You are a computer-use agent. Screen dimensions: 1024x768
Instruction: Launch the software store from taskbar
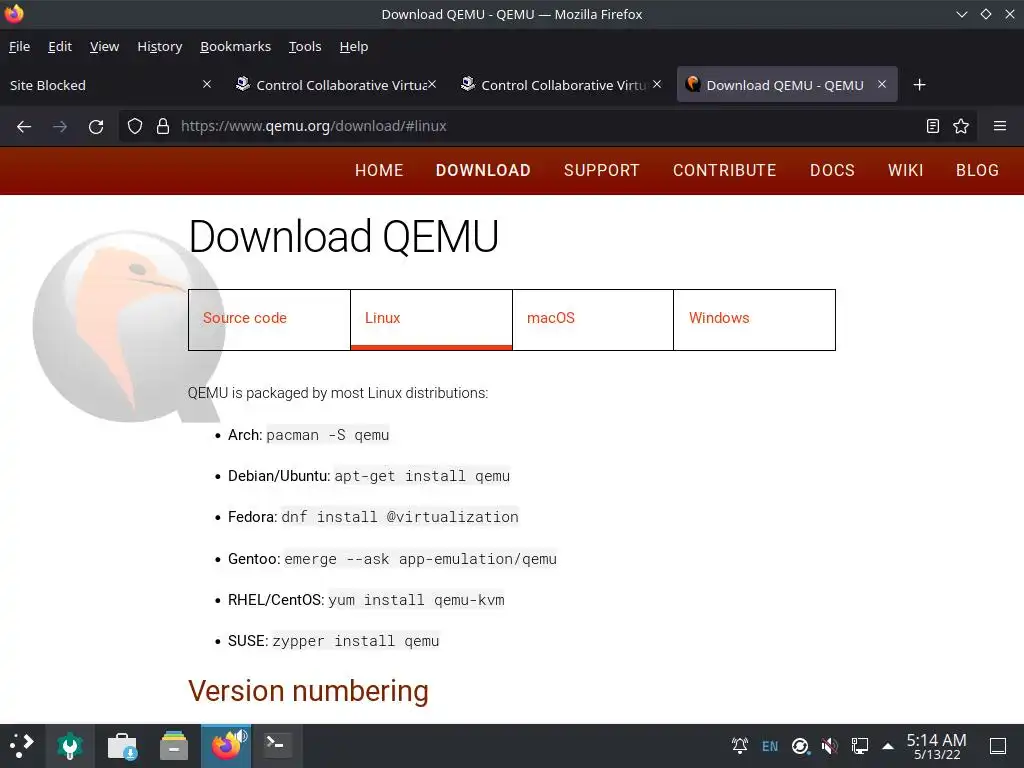coord(122,746)
